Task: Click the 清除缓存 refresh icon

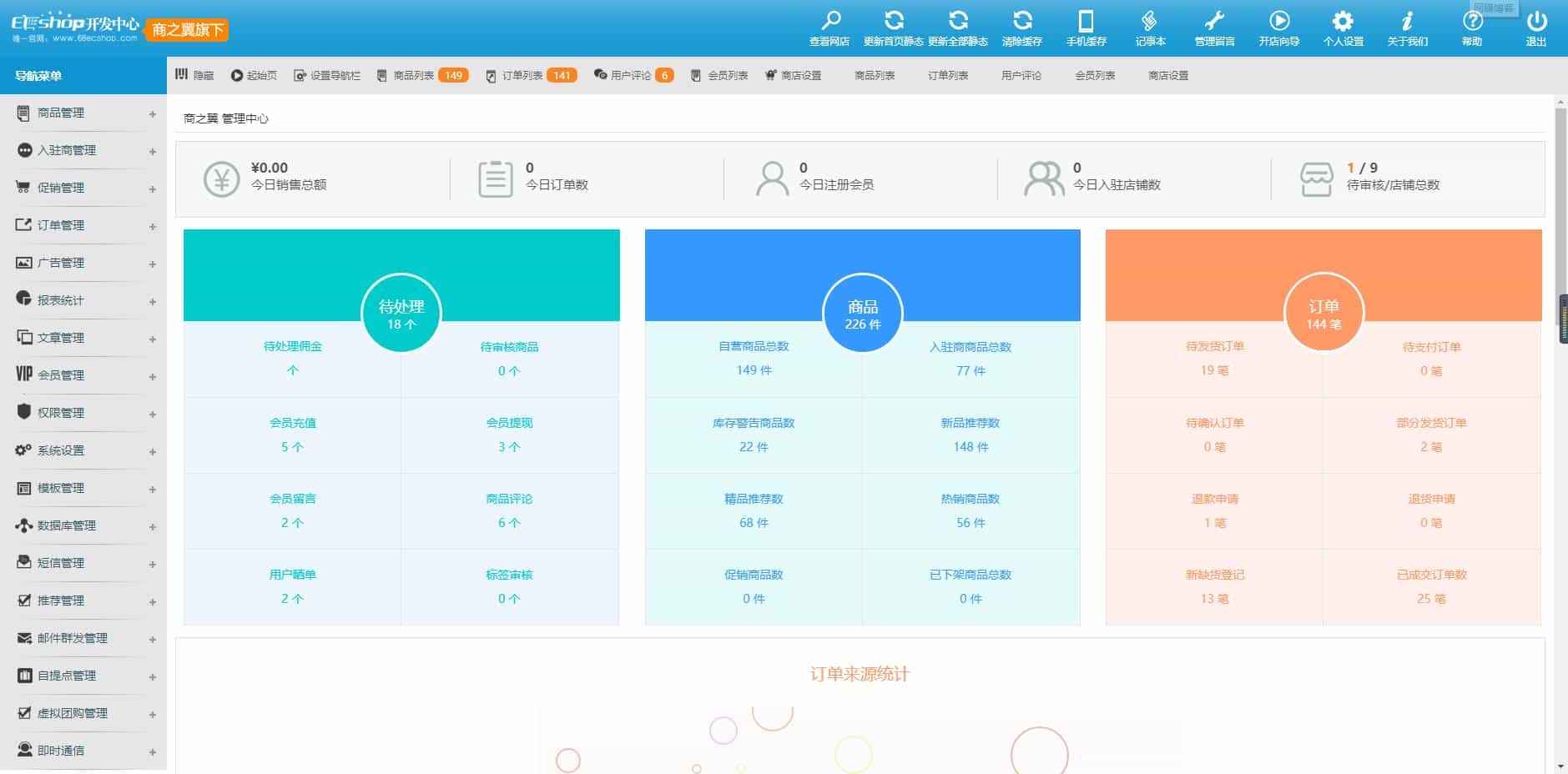Action: pyautogui.click(x=1022, y=22)
